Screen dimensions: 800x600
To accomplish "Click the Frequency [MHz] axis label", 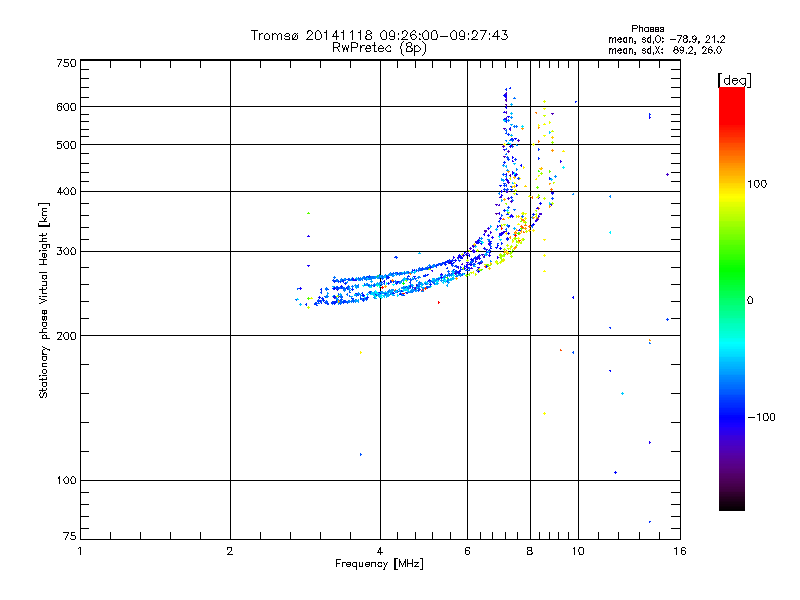I will tap(379, 564).
